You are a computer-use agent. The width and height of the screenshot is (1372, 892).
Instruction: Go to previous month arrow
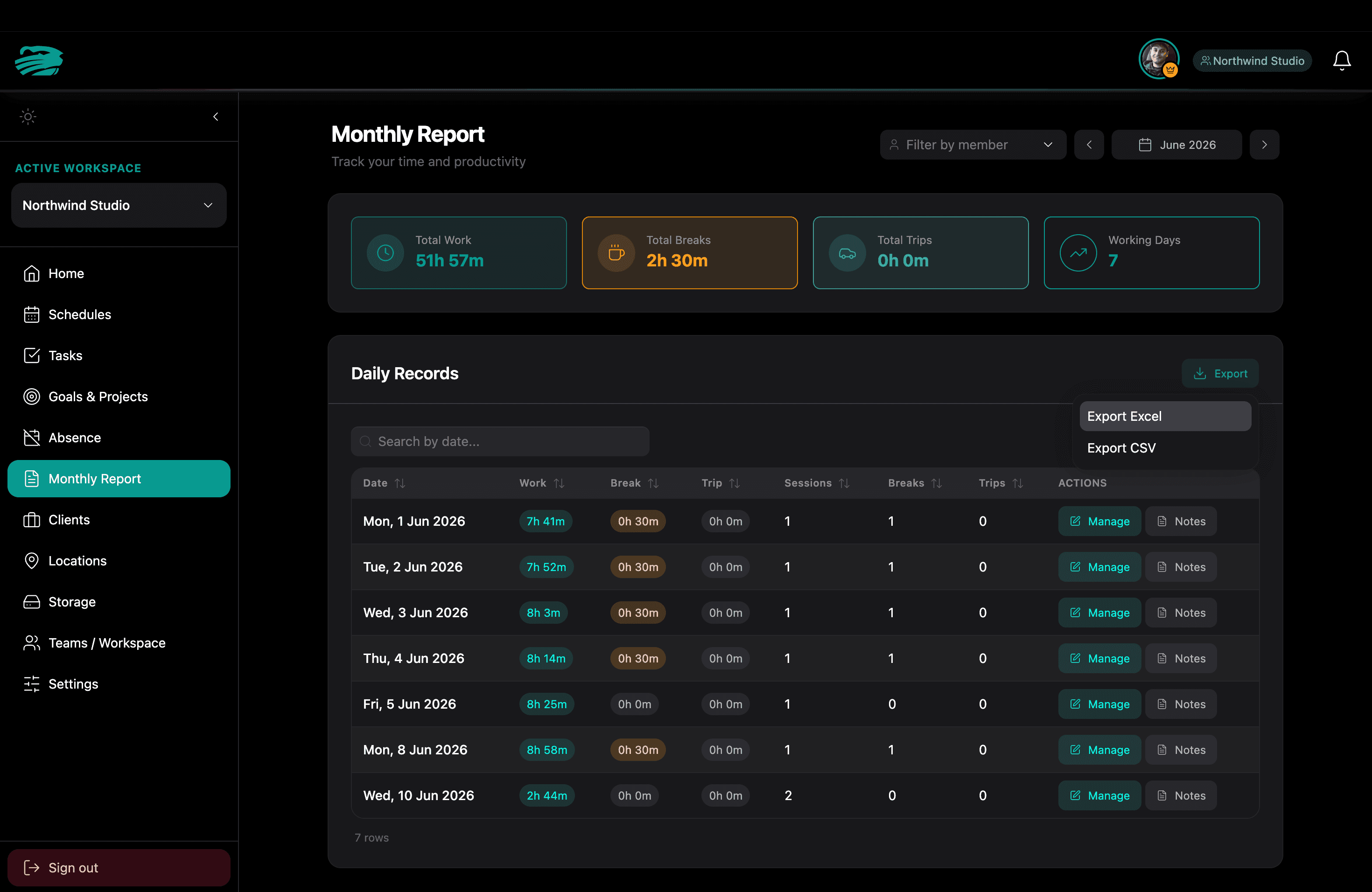pos(1089,145)
